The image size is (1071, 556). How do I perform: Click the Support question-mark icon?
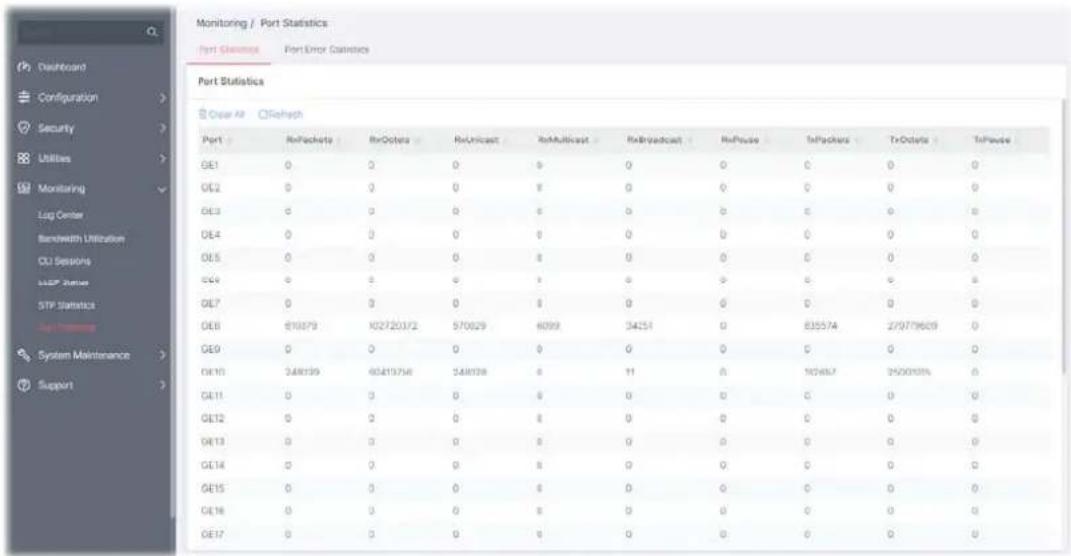point(24,385)
